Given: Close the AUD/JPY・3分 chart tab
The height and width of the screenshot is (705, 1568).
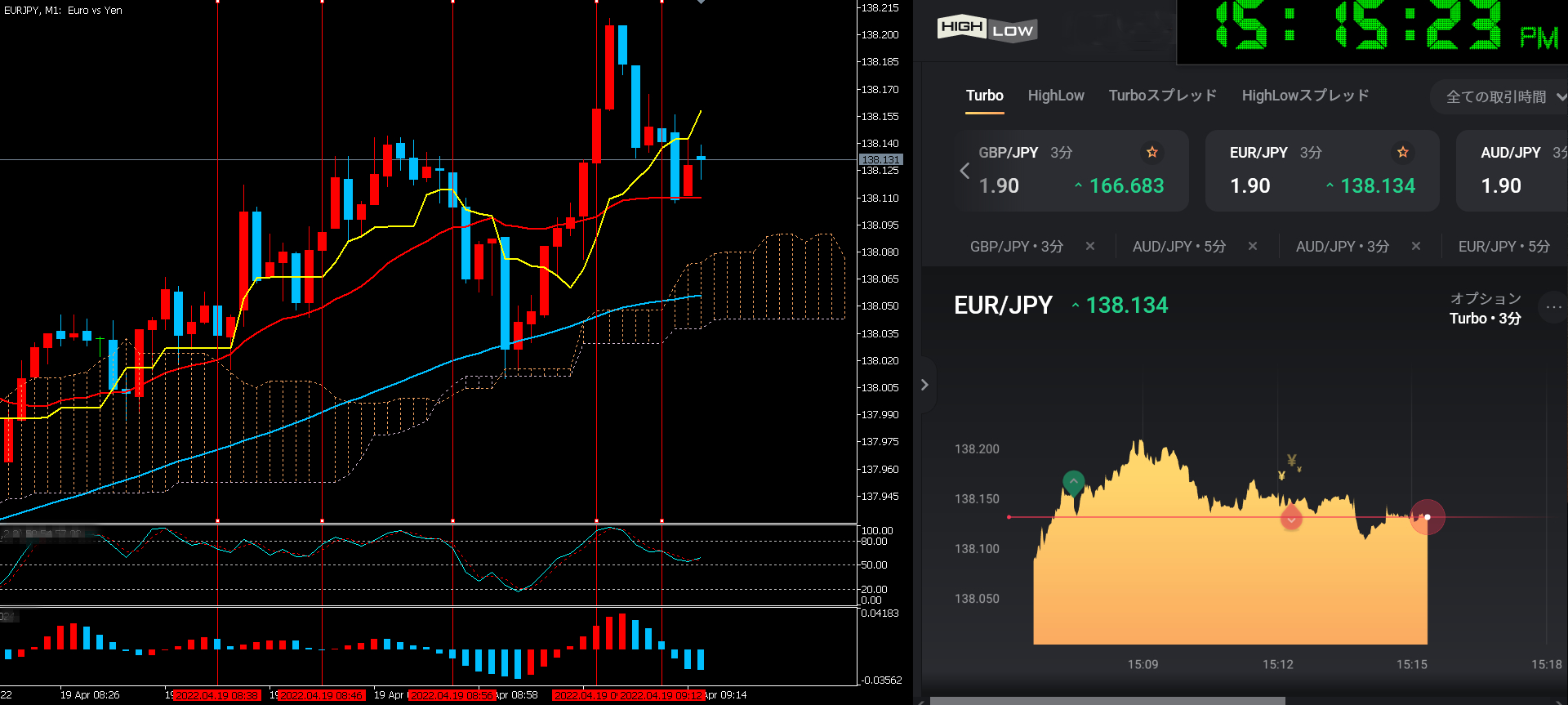Looking at the screenshot, I should tap(1415, 247).
